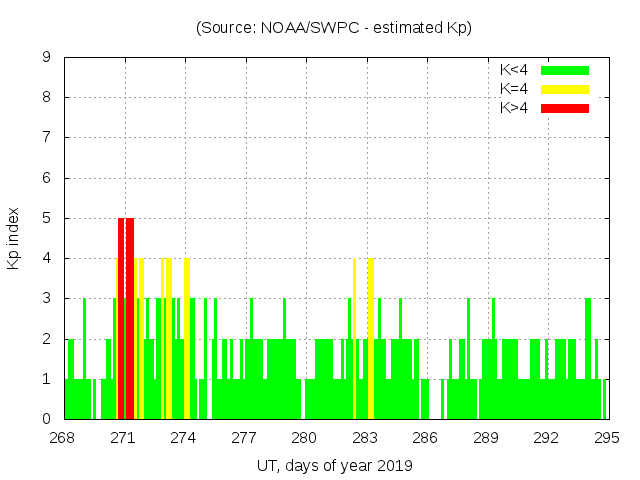
Task: Click the 'UT, days of year 2019' axis label
Action: tap(333, 465)
